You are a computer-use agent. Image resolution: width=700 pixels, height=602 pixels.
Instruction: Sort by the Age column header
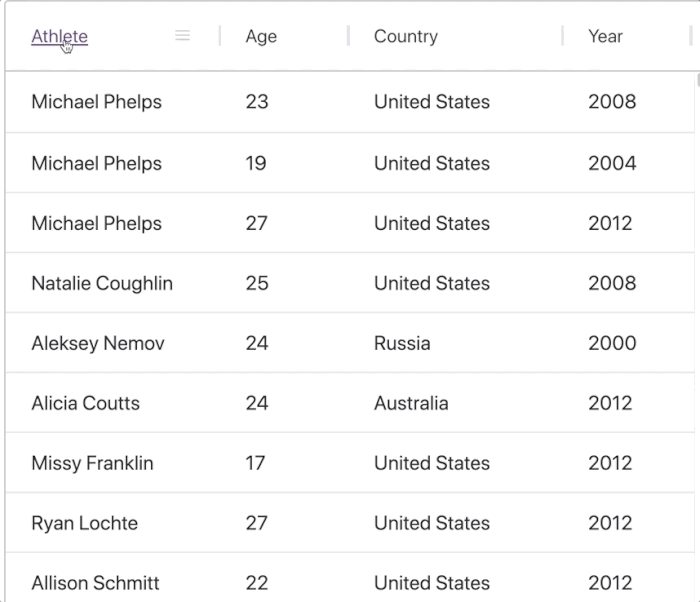pyautogui.click(x=261, y=37)
